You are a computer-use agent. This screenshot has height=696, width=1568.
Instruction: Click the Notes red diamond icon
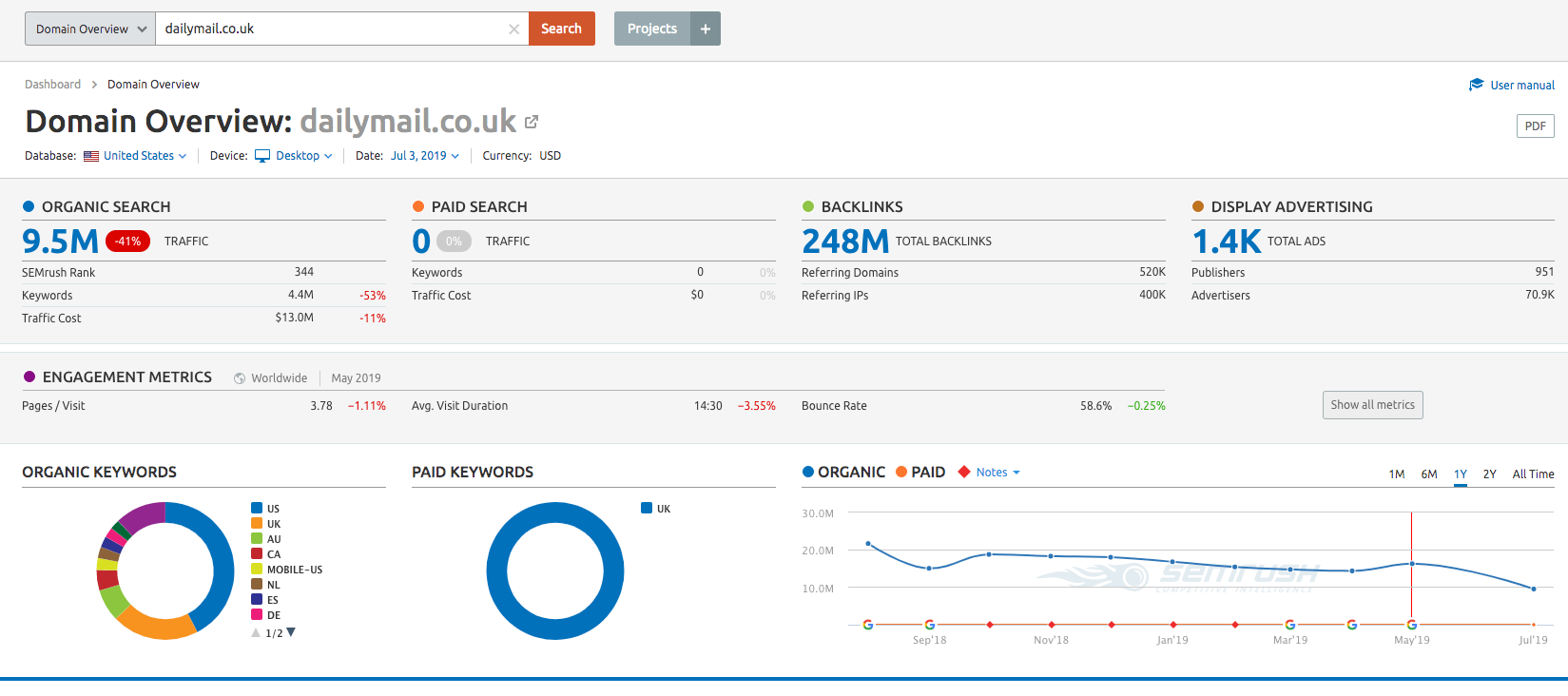(964, 472)
